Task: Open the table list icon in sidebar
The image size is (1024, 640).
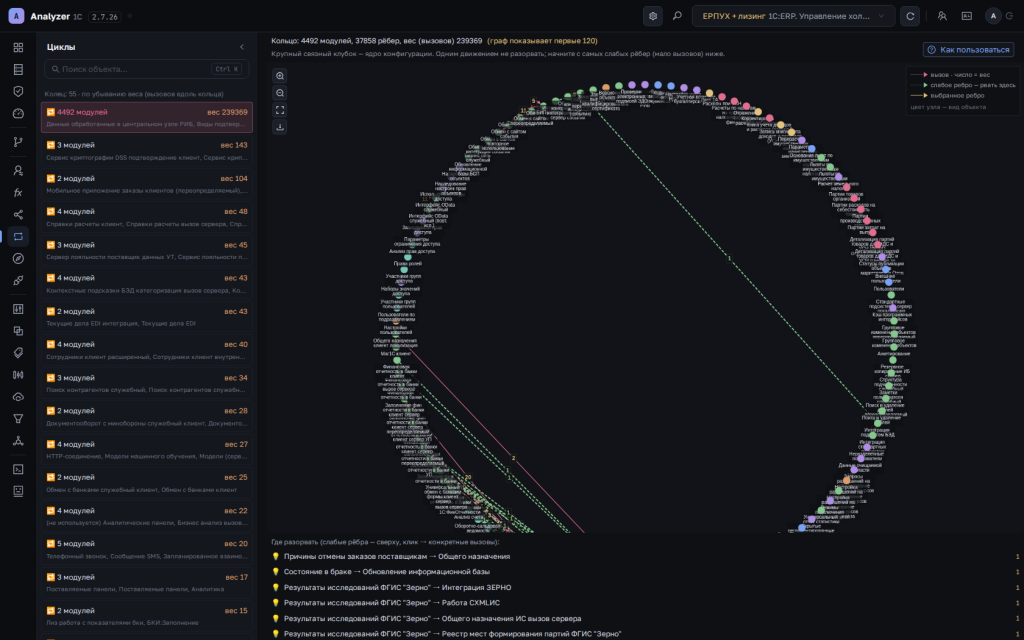Action: click(x=18, y=69)
